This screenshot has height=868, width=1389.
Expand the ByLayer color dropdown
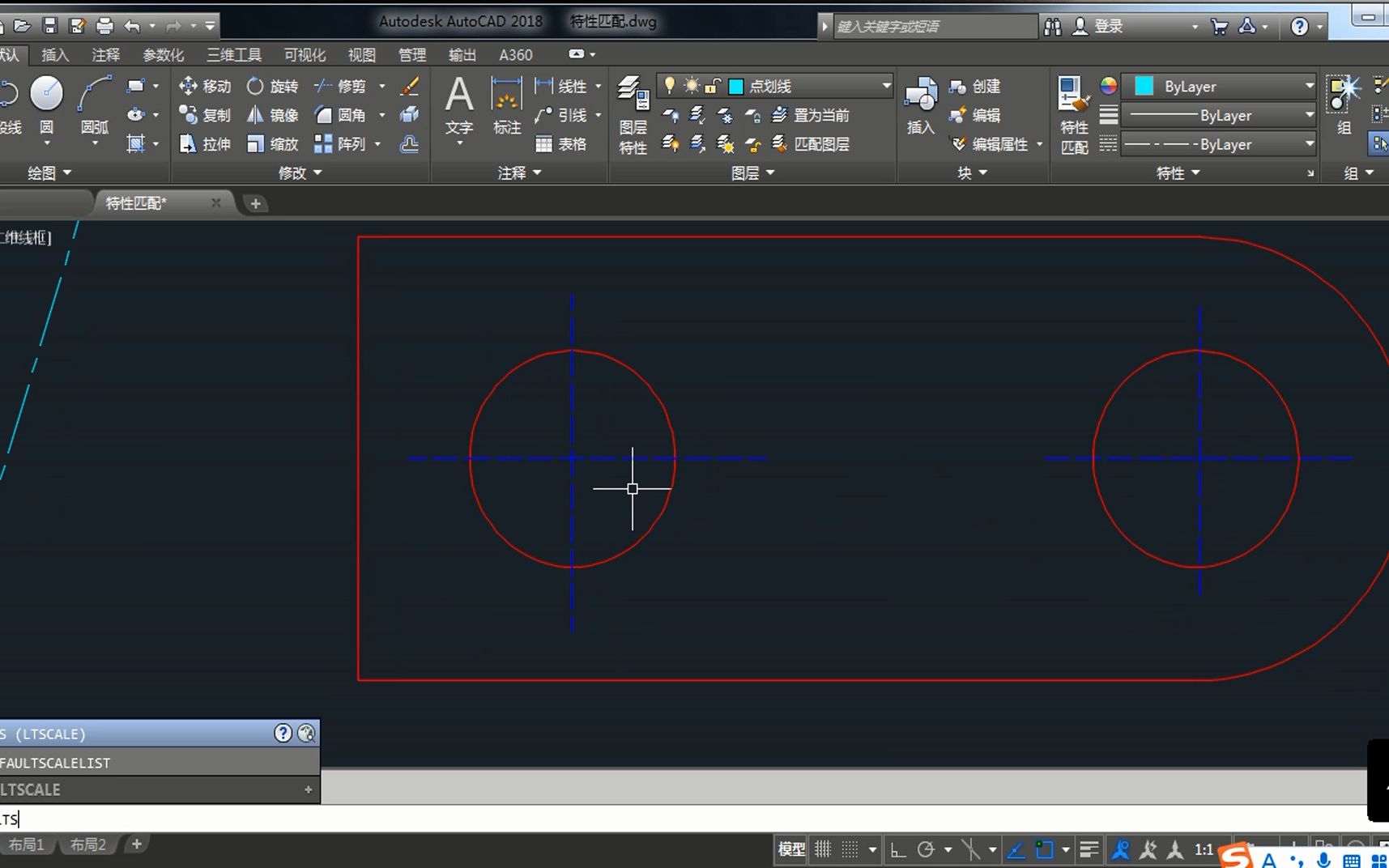click(x=1309, y=86)
